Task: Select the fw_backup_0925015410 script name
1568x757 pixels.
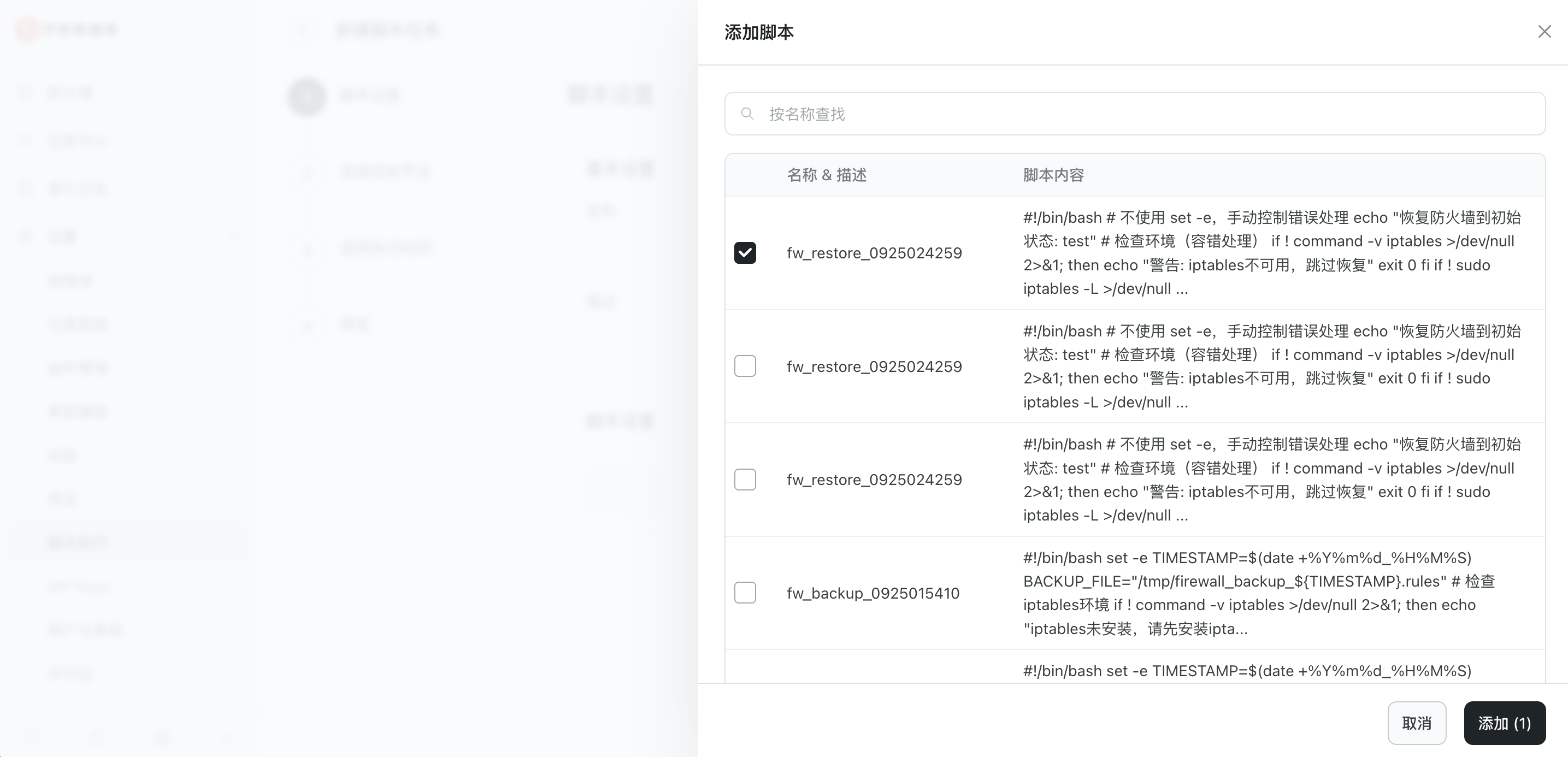Action: click(873, 593)
